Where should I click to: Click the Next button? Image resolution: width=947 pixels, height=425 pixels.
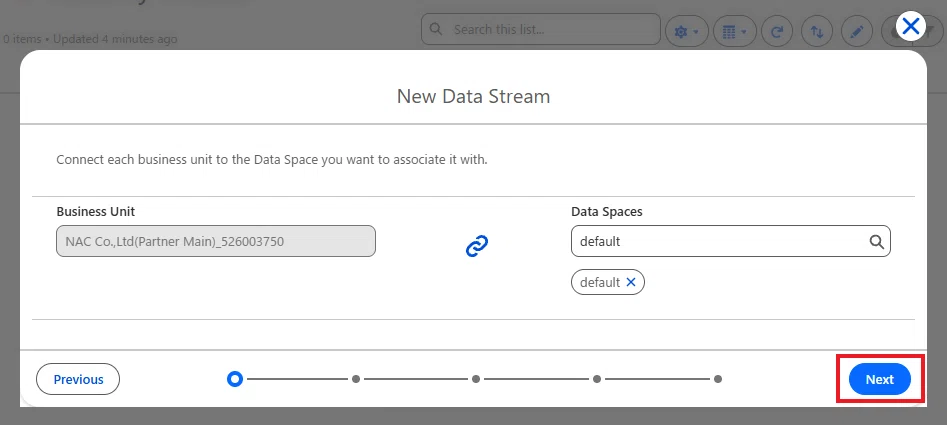coord(879,379)
